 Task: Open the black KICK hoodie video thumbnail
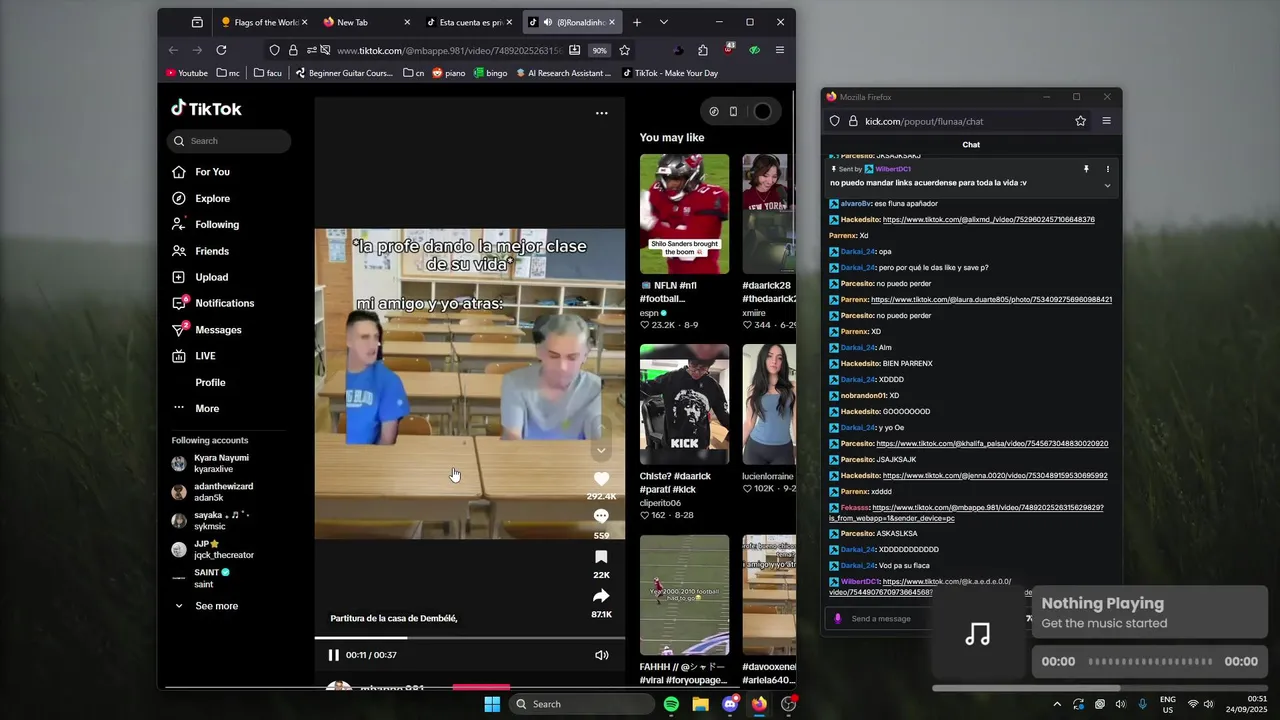tap(685, 404)
